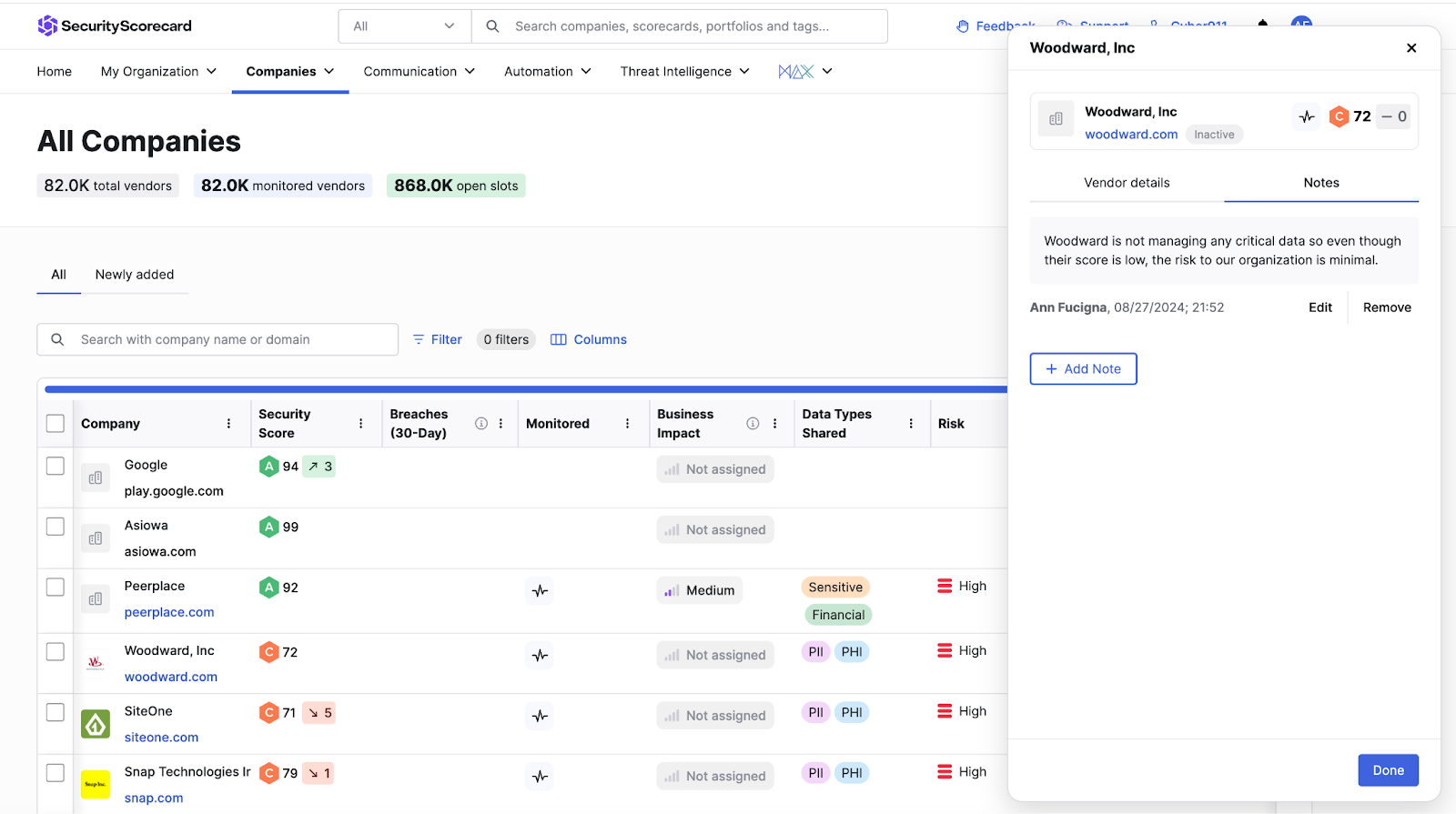
Task: Expand the Companies menu
Action: 290,71
